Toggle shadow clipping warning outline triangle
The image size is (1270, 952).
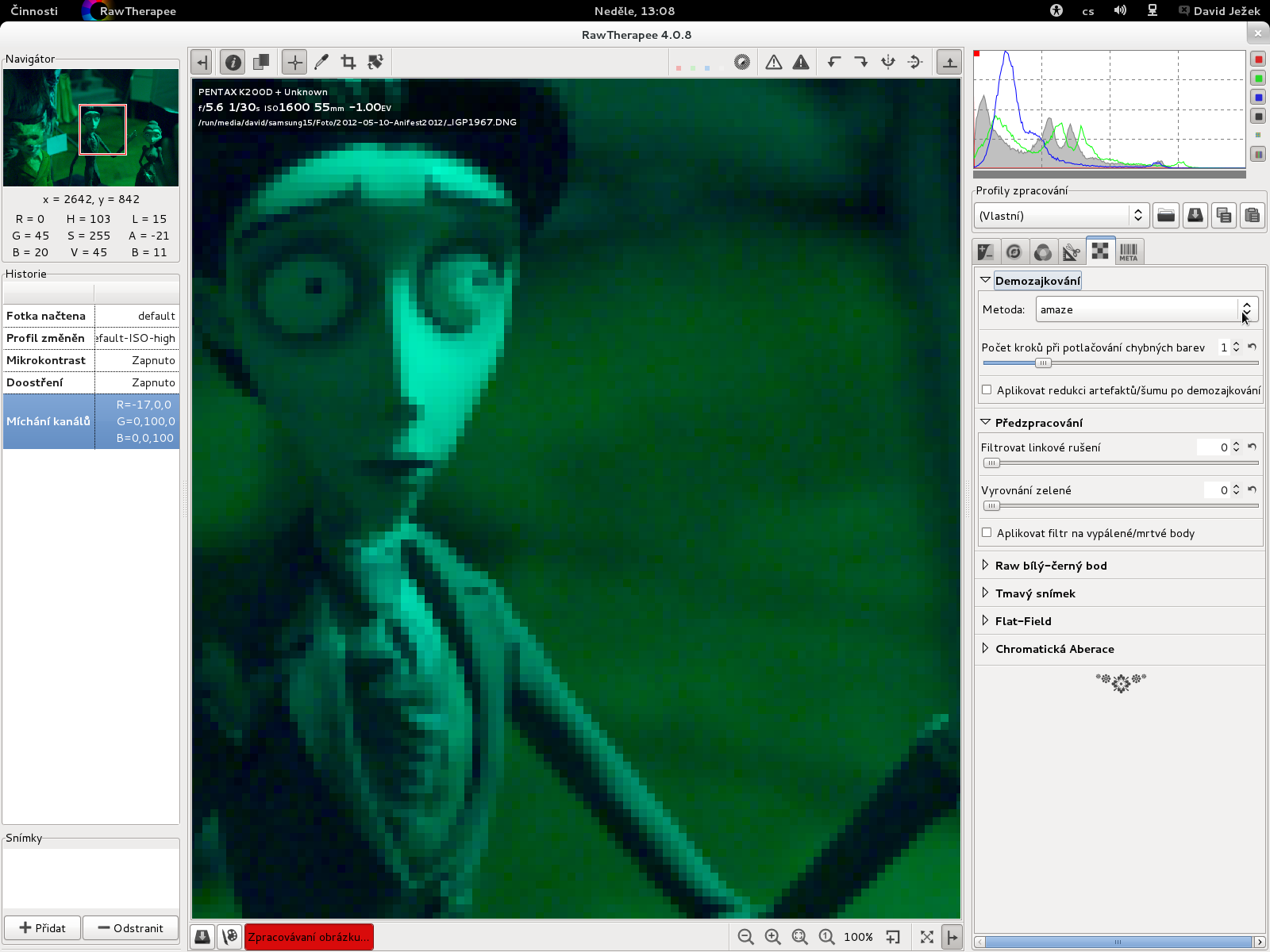pyautogui.click(x=774, y=62)
